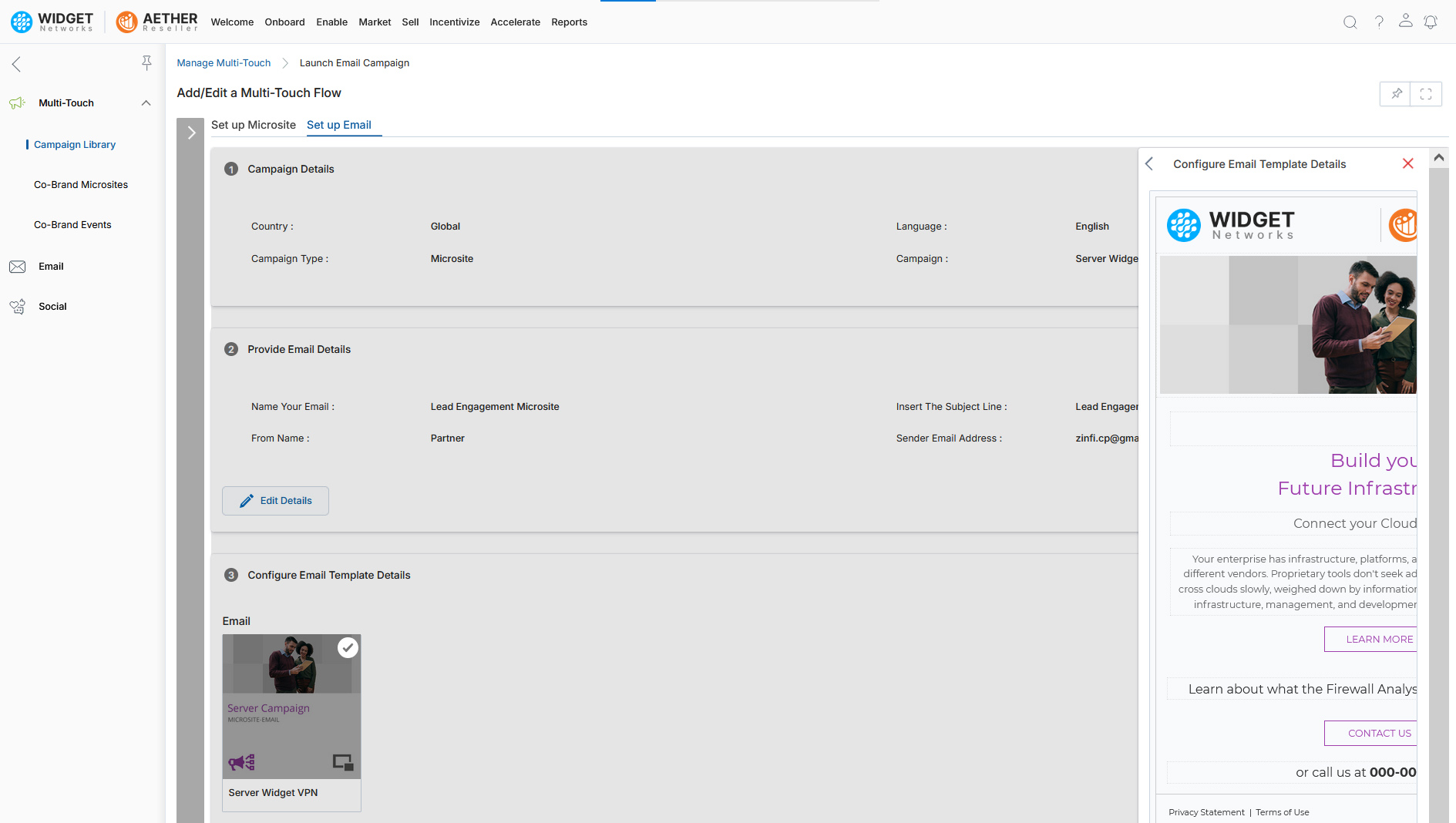Screen dimensions: 1456x823
Task: Click the Edit Details button
Action: coord(275,501)
